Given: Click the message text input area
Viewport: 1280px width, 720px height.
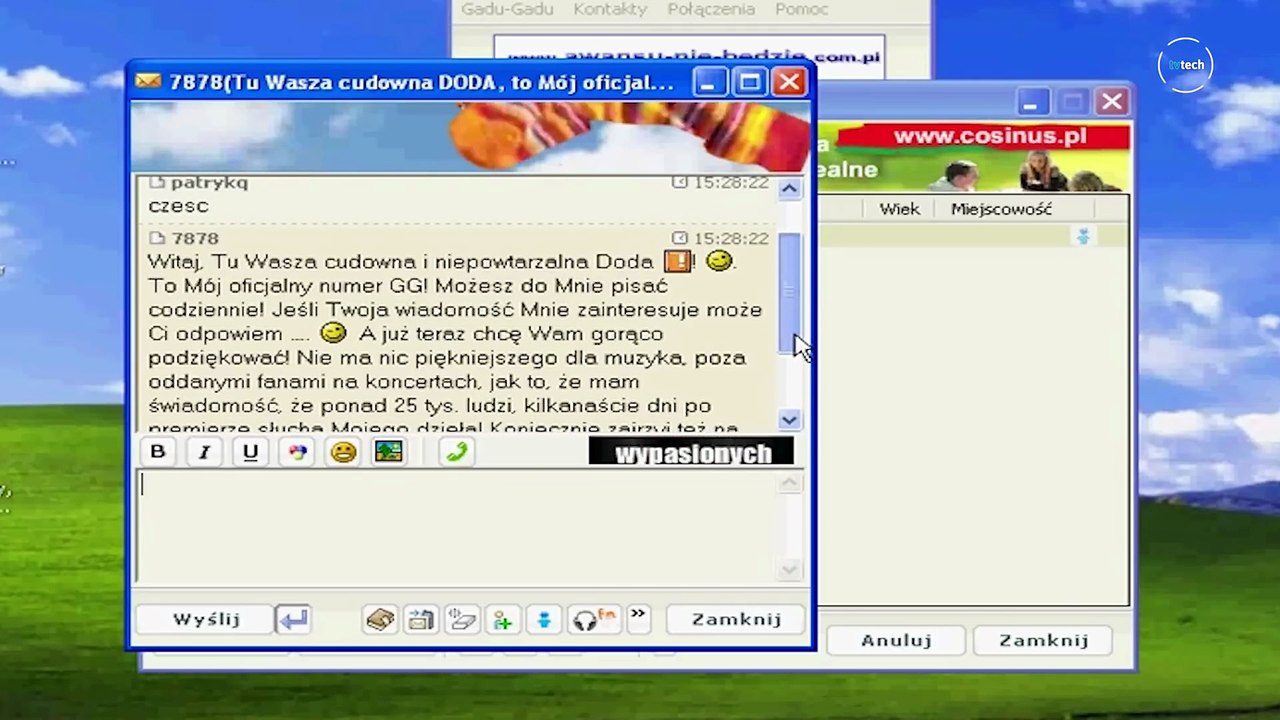Looking at the screenshot, I should (x=458, y=527).
